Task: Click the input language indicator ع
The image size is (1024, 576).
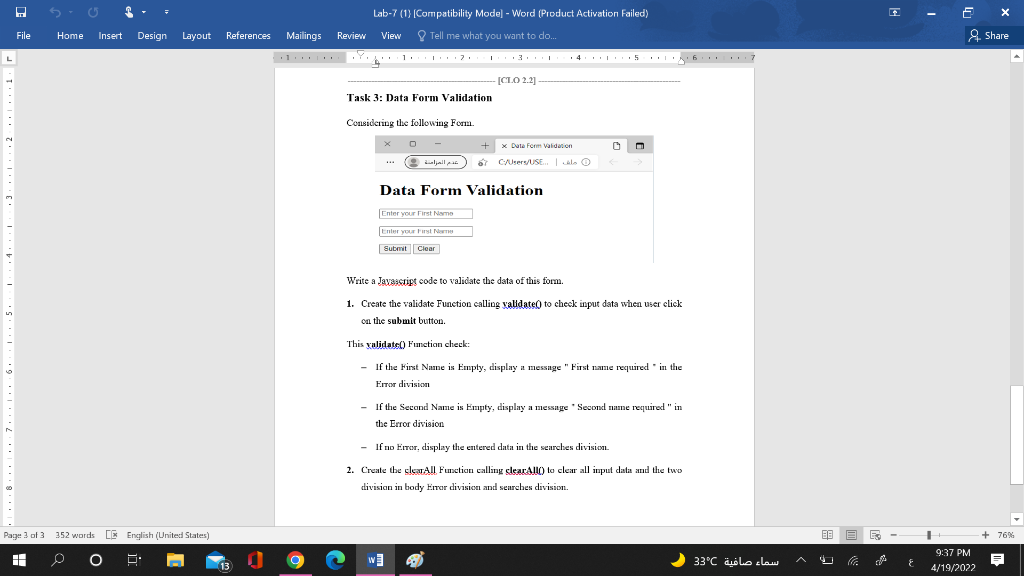Action: 911,561
